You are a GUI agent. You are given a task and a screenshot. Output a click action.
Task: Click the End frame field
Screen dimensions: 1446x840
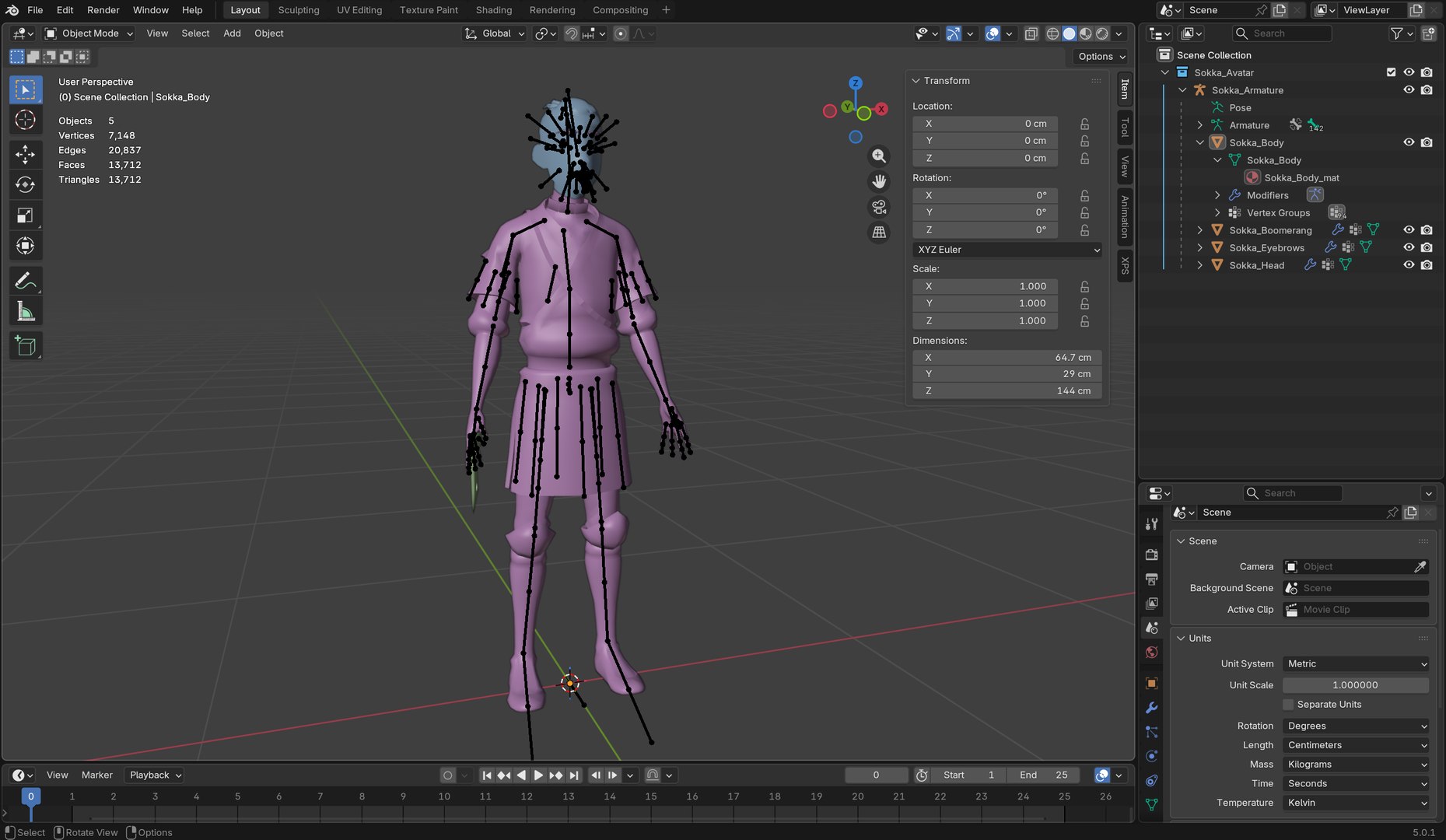(x=1044, y=775)
